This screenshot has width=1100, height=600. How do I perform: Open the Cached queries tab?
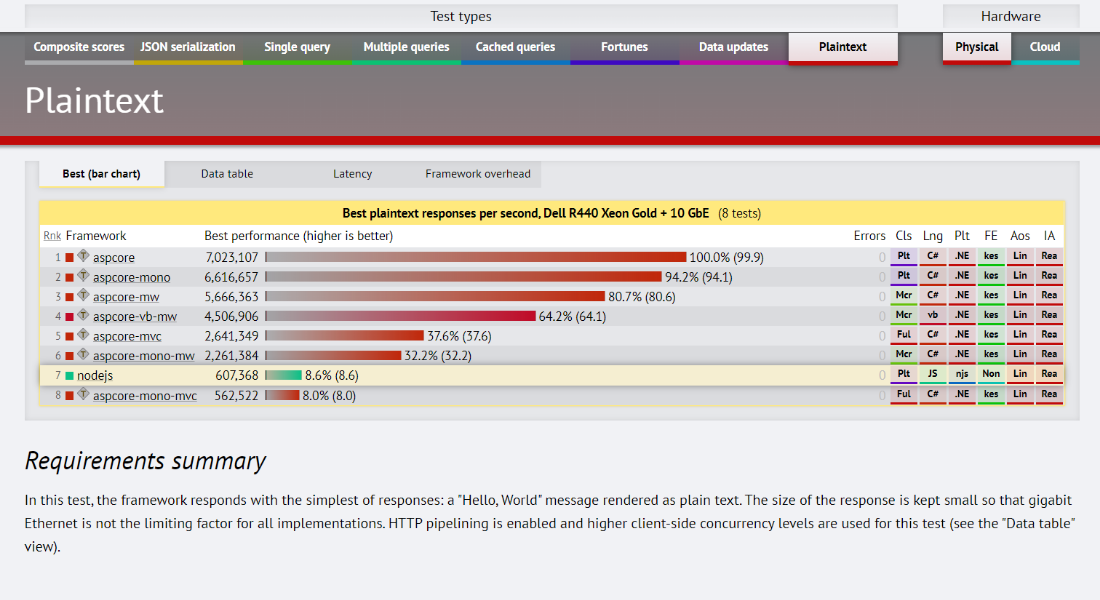[516, 48]
